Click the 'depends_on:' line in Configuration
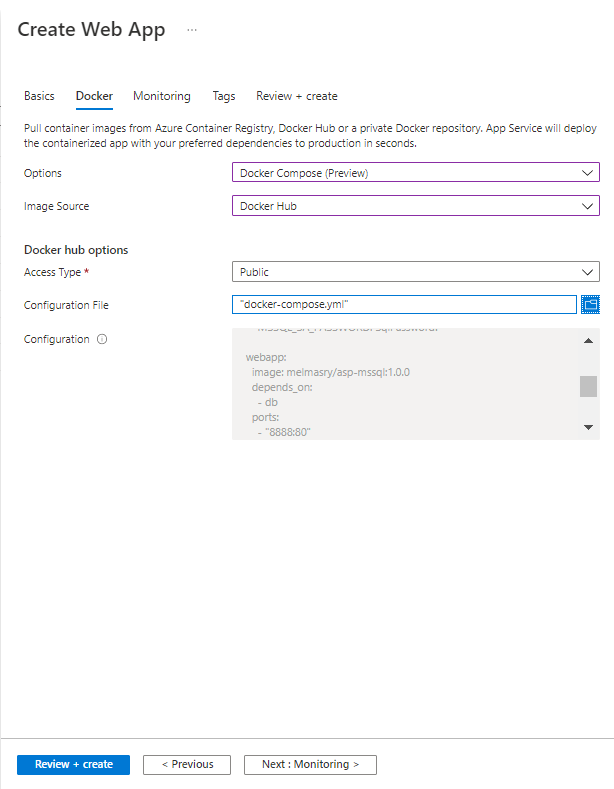 tap(282, 387)
